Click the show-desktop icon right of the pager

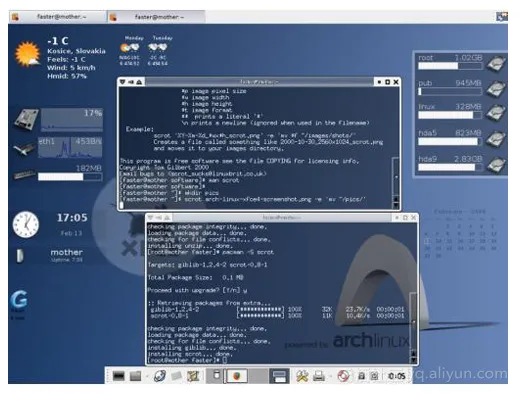[x=279, y=376]
